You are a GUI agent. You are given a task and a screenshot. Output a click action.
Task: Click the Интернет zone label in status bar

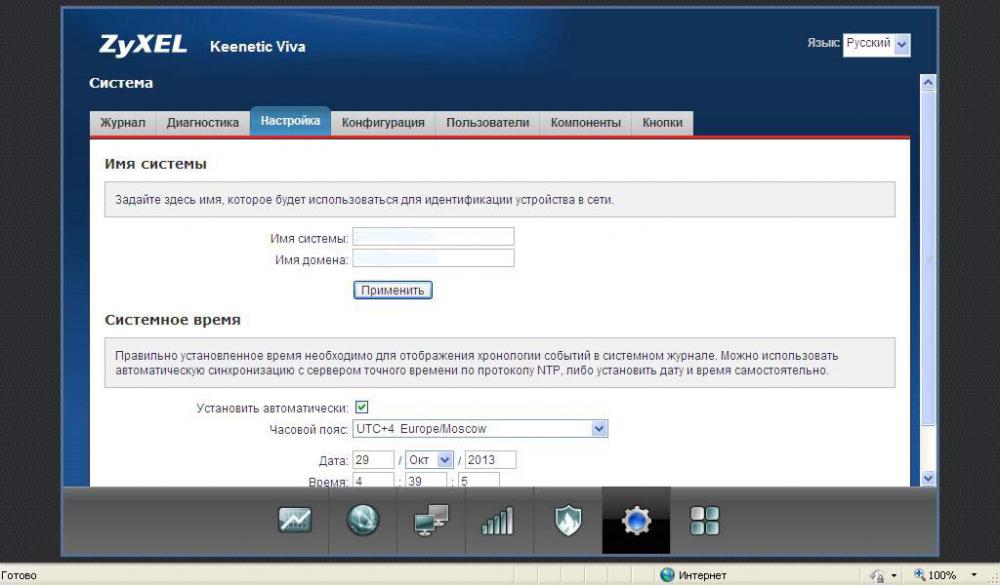702,575
